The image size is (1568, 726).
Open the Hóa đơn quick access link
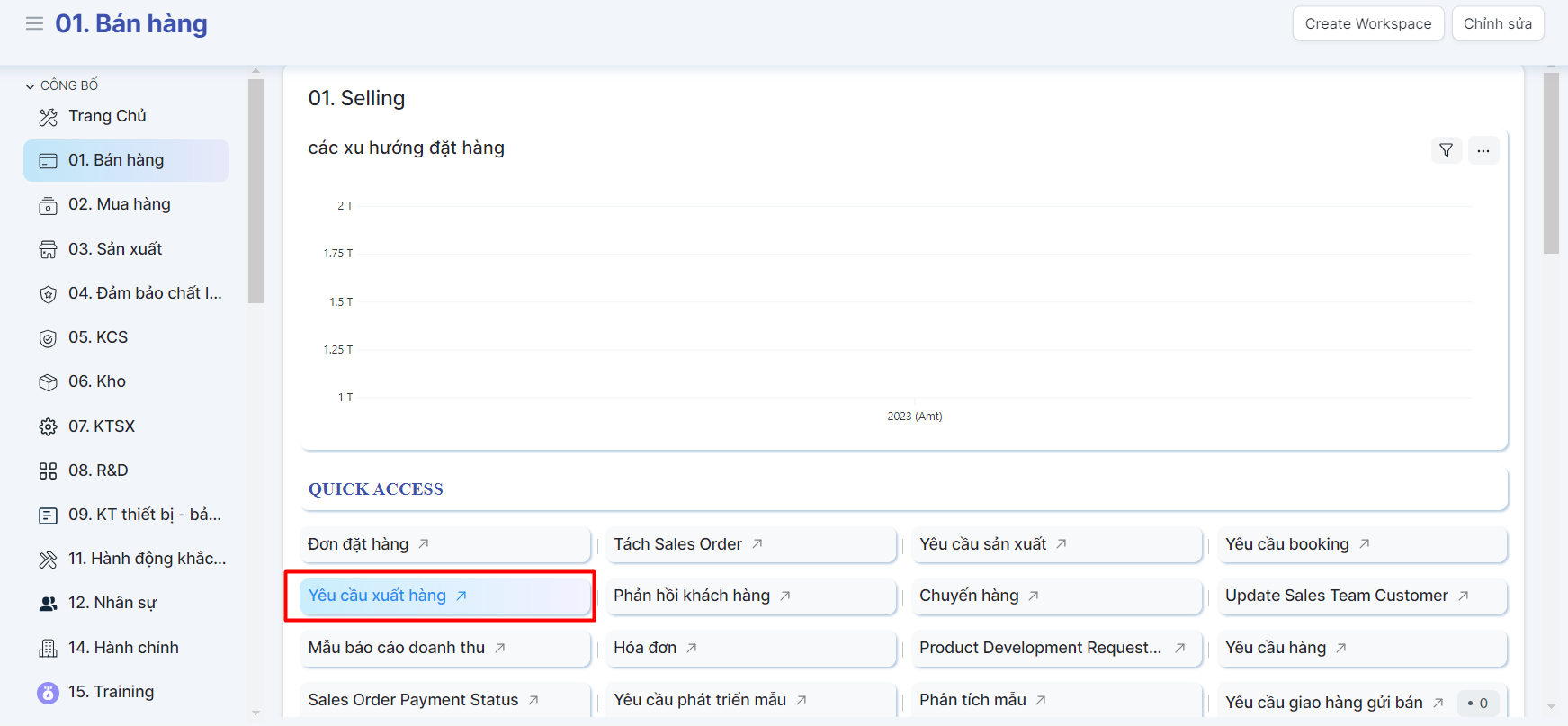[x=645, y=648]
